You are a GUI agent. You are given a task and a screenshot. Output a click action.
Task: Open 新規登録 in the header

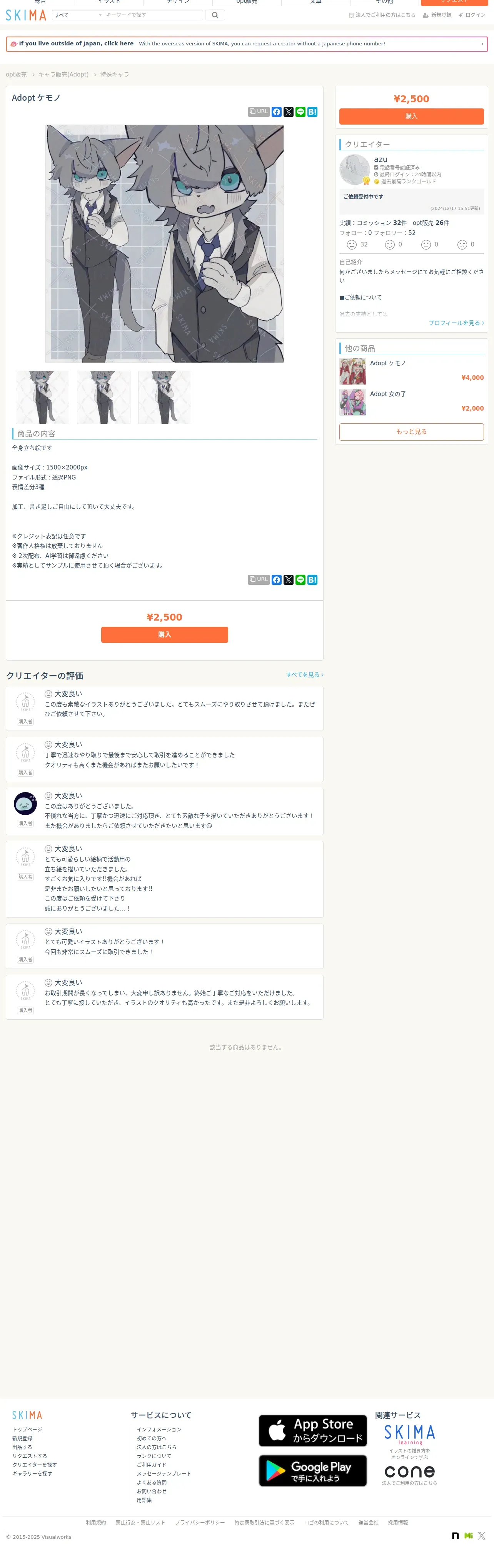437,15
